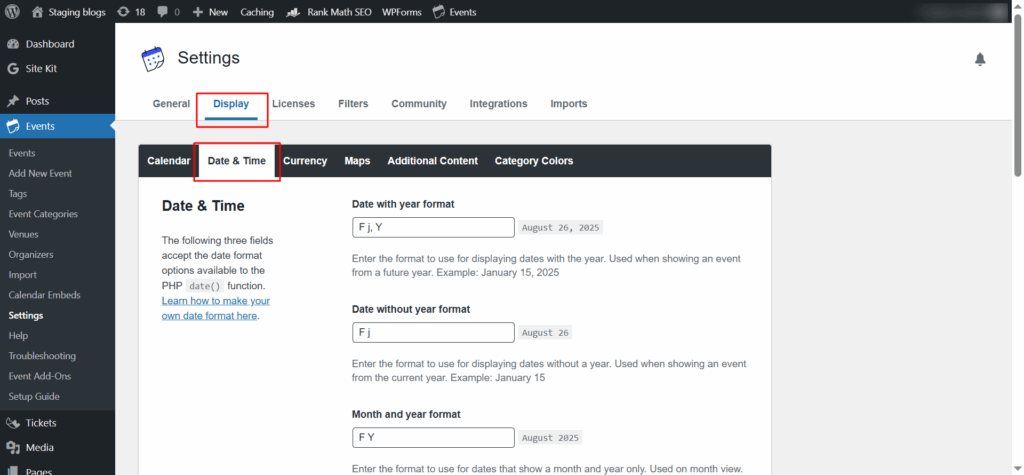Screen dimensions: 1024x475
Task: Open the comments bubble showing 0
Action: pyautogui.click(x=168, y=12)
